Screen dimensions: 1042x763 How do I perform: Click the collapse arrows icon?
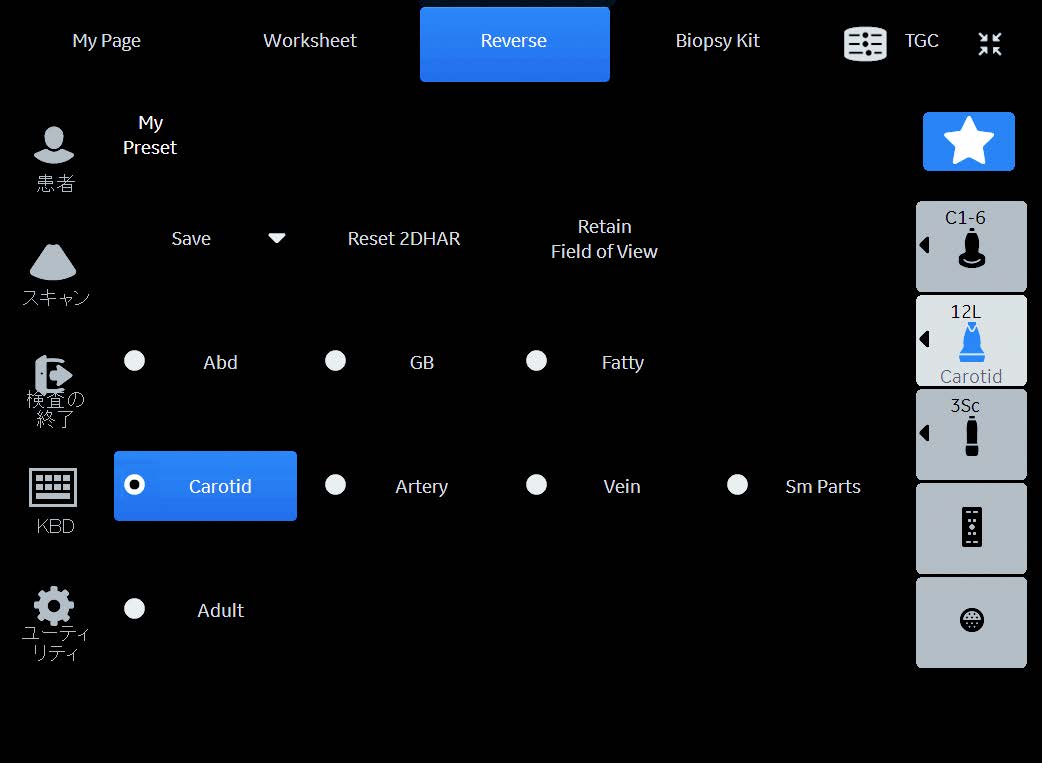(x=989, y=43)
